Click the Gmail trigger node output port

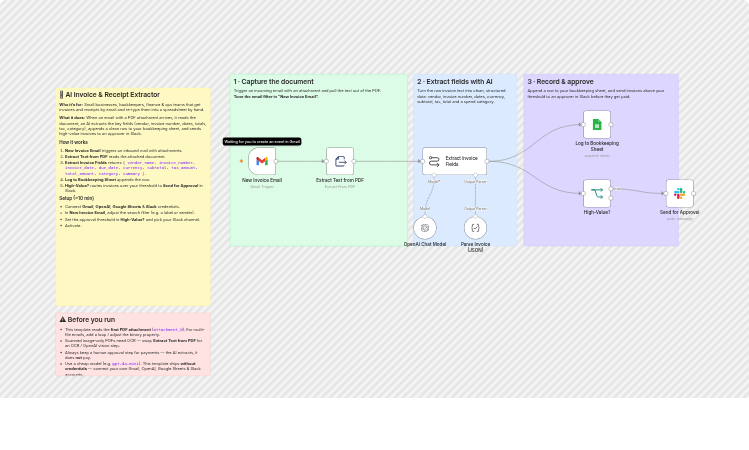[276, 161]
